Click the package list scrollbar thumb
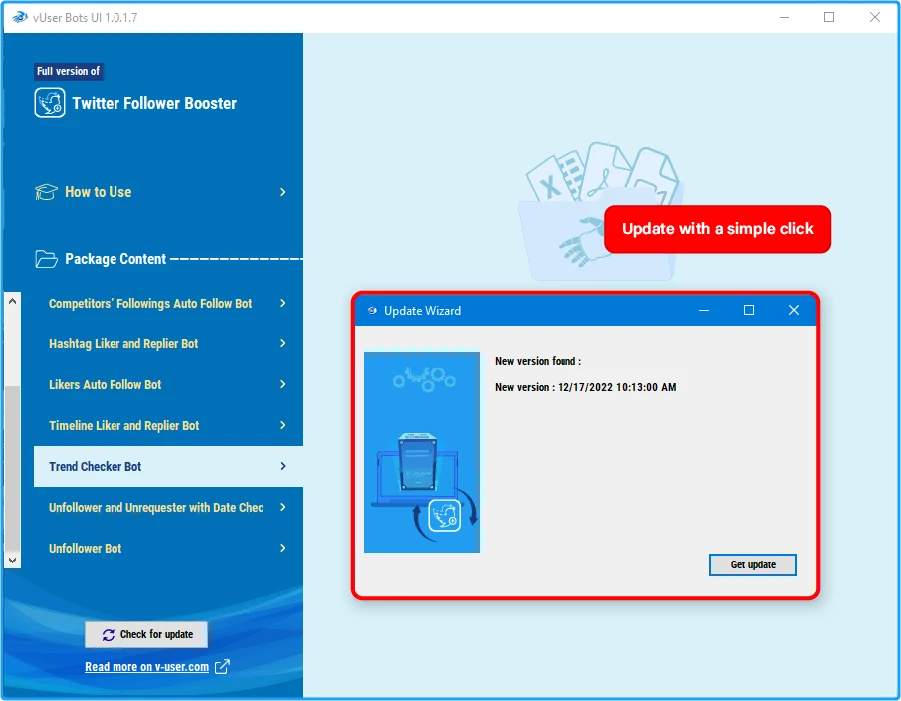Viewport: 901px width, 701px height. click(x=13, y=468)
